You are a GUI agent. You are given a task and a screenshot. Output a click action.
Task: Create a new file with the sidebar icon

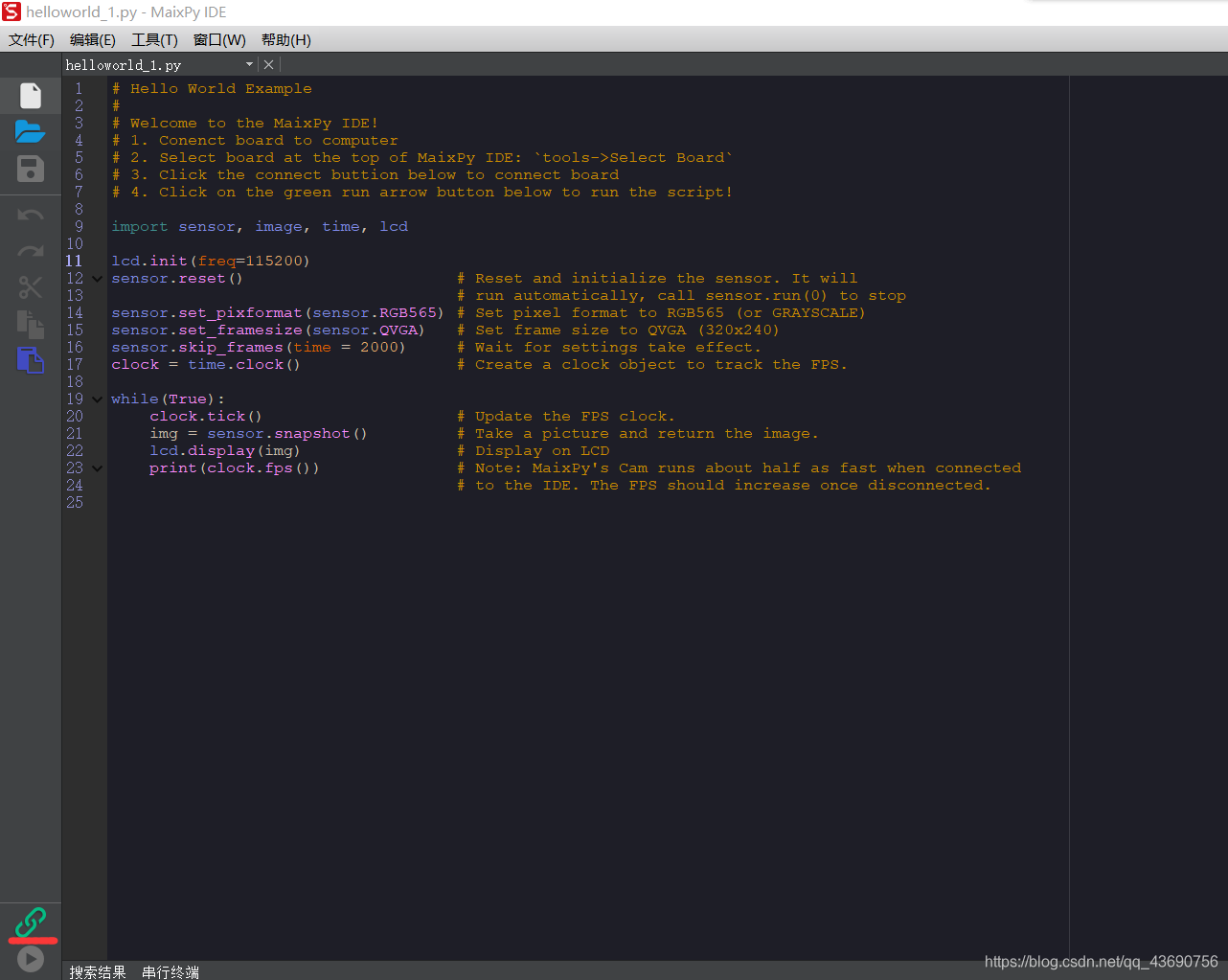(x=31, y=95)
